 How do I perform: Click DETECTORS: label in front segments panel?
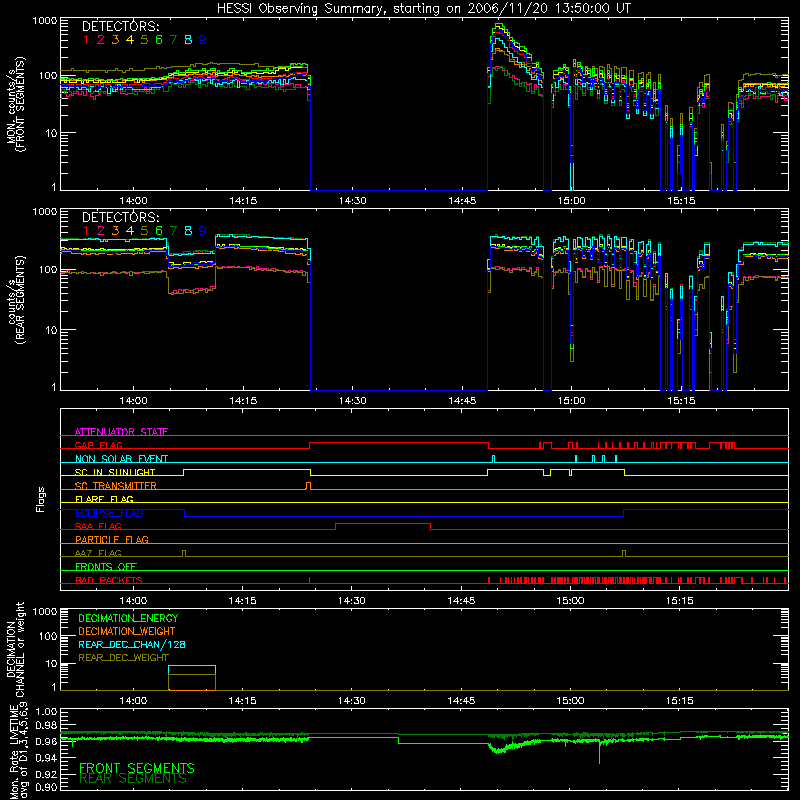click(x=120, y=26)
